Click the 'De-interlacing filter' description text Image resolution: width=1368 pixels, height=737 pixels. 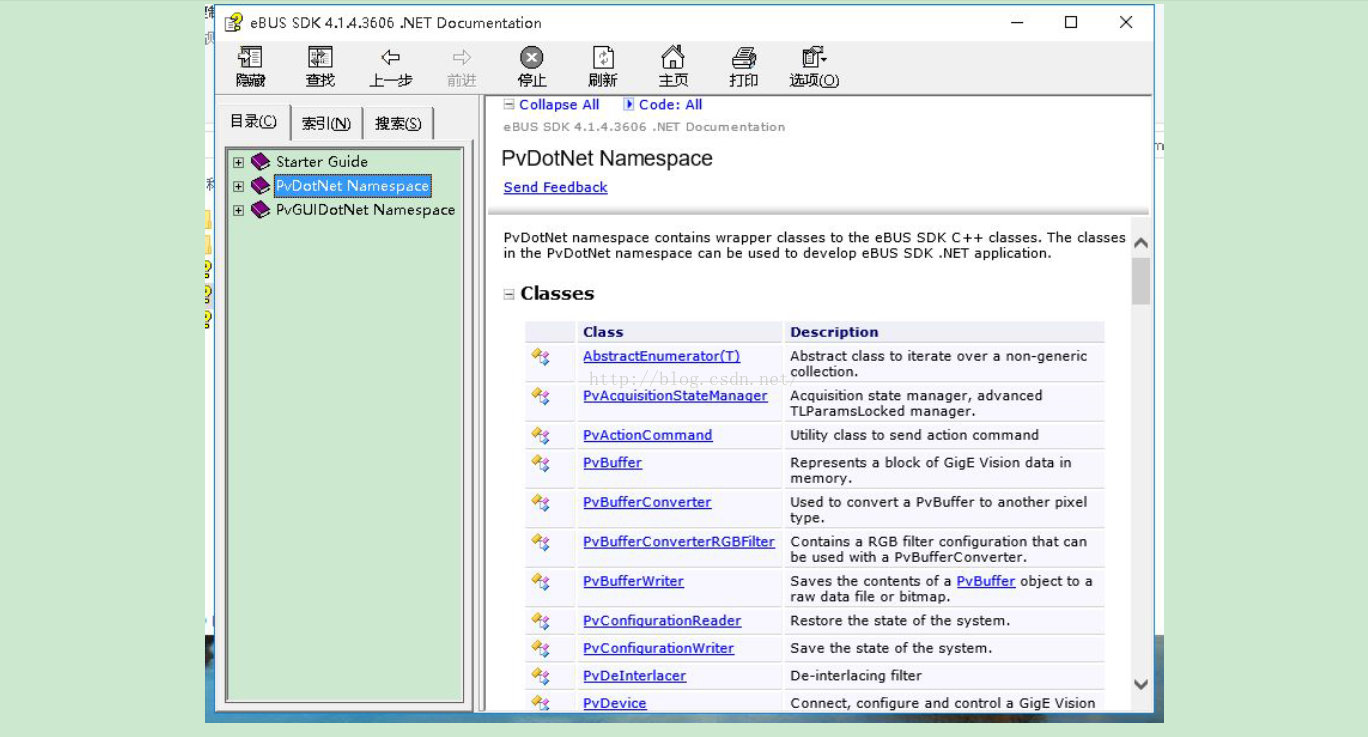pos(856,675)
